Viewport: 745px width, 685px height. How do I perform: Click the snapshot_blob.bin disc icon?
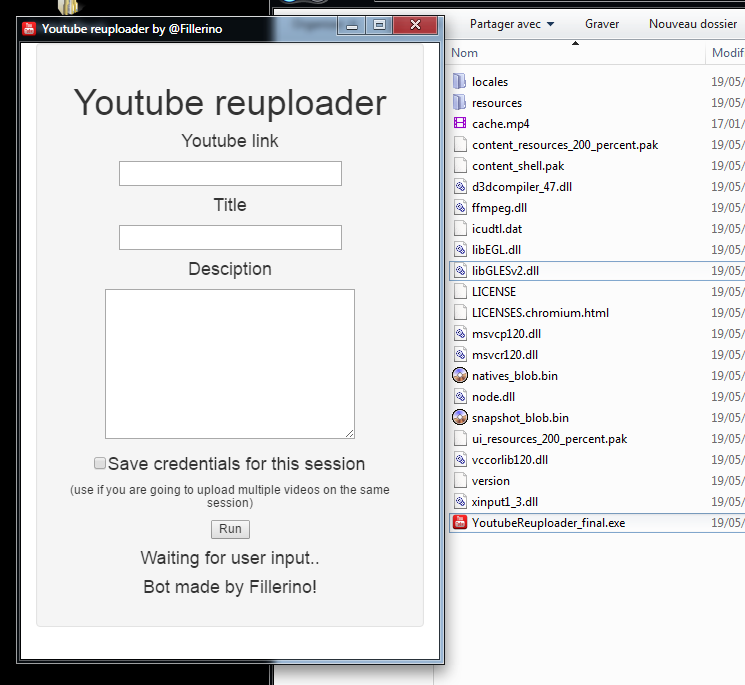[x=459, y=417]
